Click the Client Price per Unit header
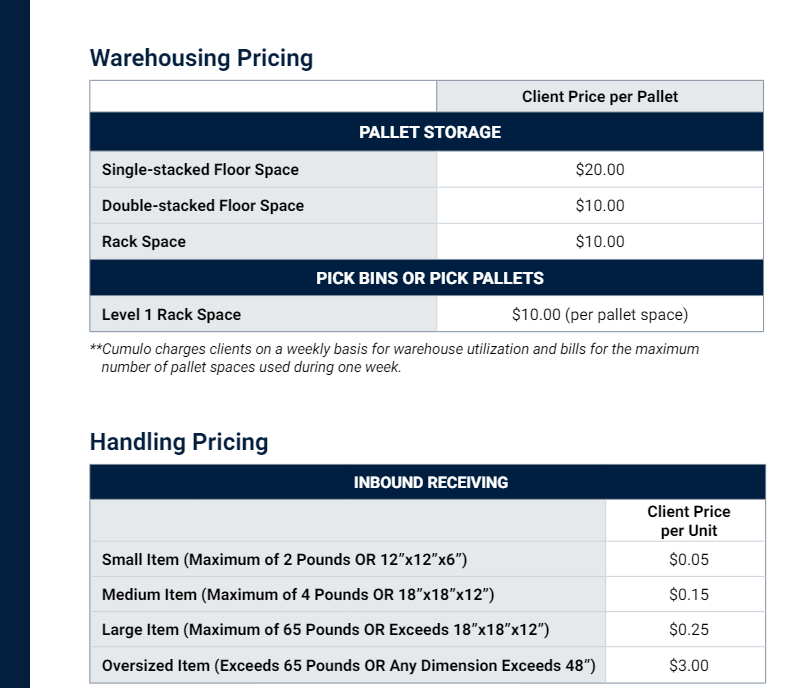This screenshot has height=688, width=808. [x=688, y=521]
